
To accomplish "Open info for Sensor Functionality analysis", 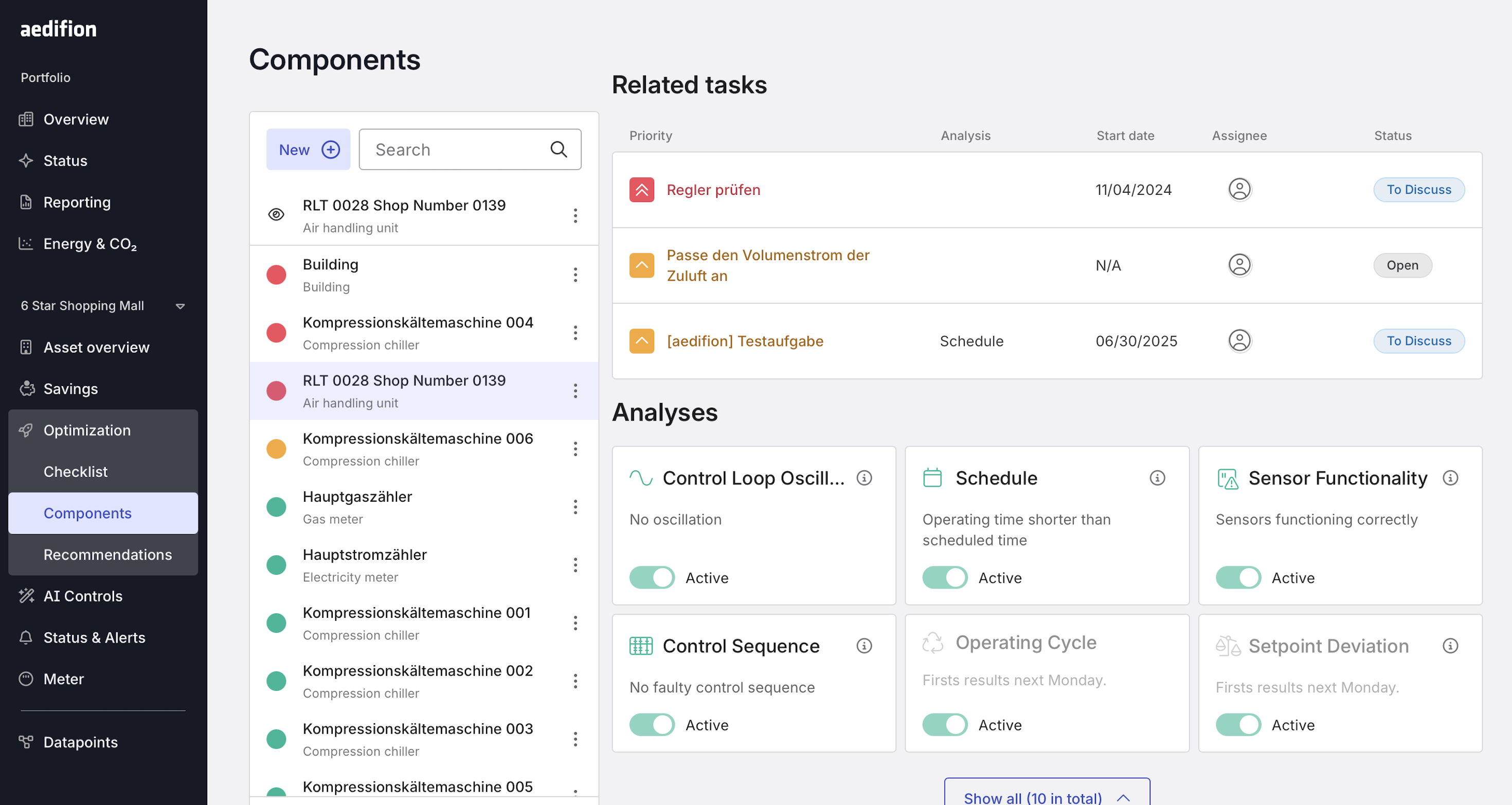I will 1450,478.
